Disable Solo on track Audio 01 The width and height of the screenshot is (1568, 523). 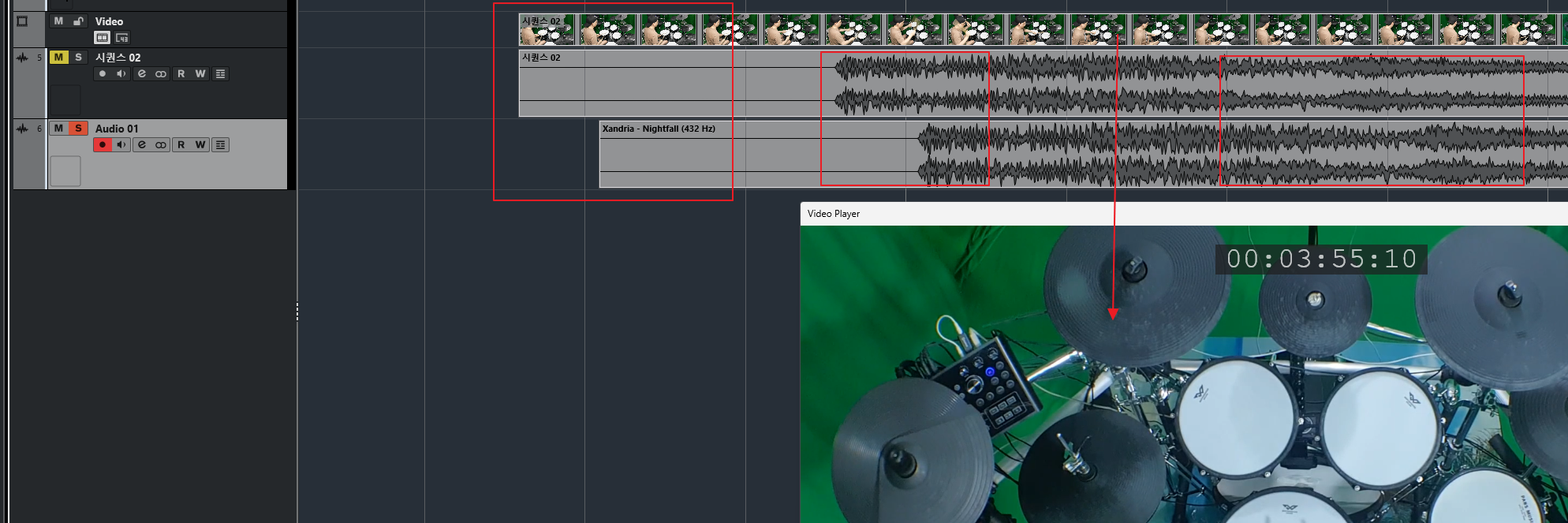click(78, 128)
